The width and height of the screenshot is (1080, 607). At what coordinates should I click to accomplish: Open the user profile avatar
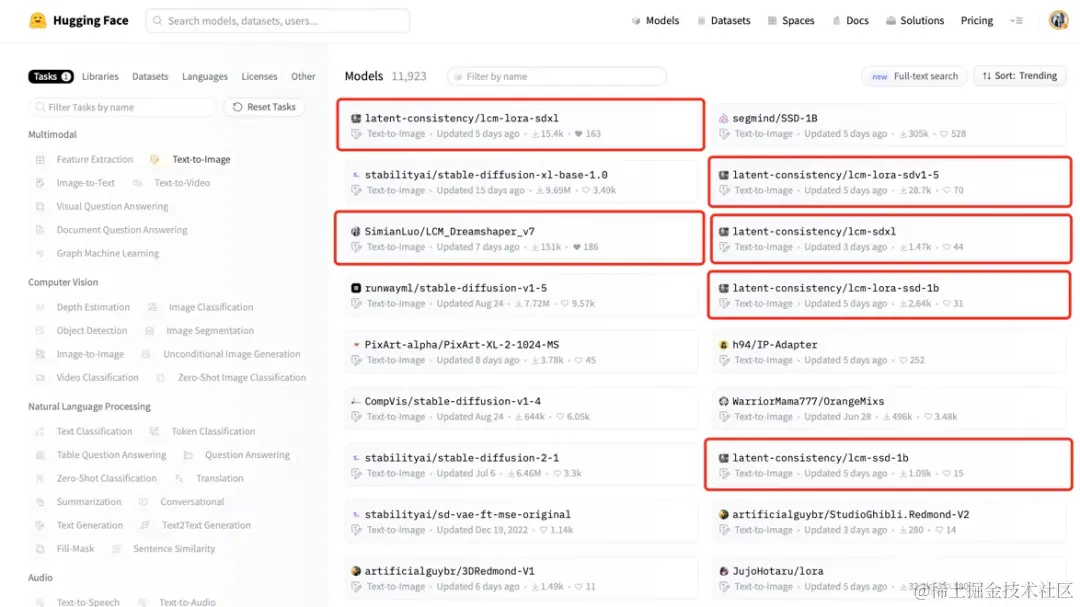click(1058, 20)
